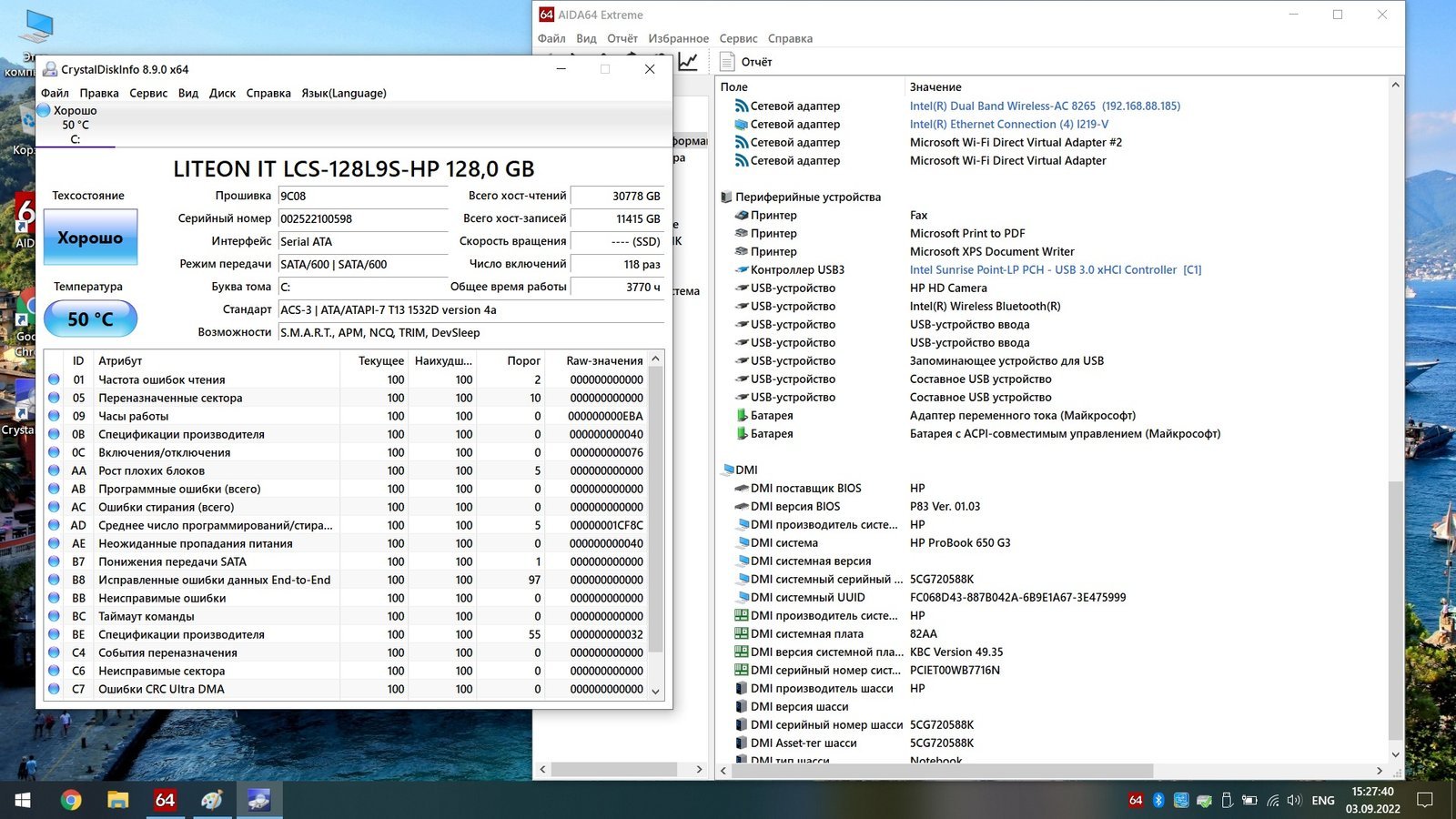Click the AIDA64 benchmark graph toolbar icon
1456x819 pixels.
click(688, 61)
